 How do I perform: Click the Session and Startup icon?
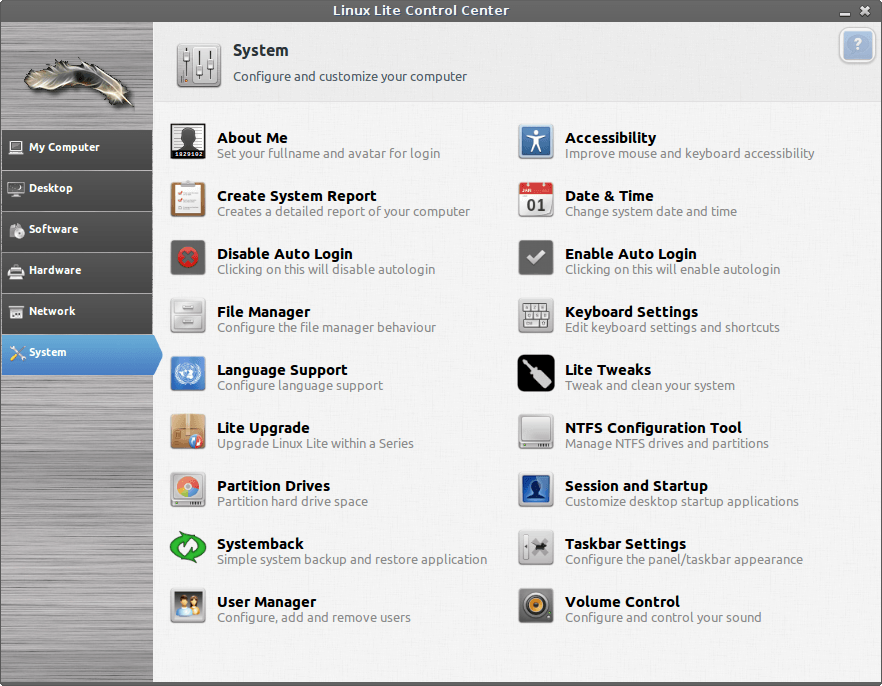[x=536, y=489]
